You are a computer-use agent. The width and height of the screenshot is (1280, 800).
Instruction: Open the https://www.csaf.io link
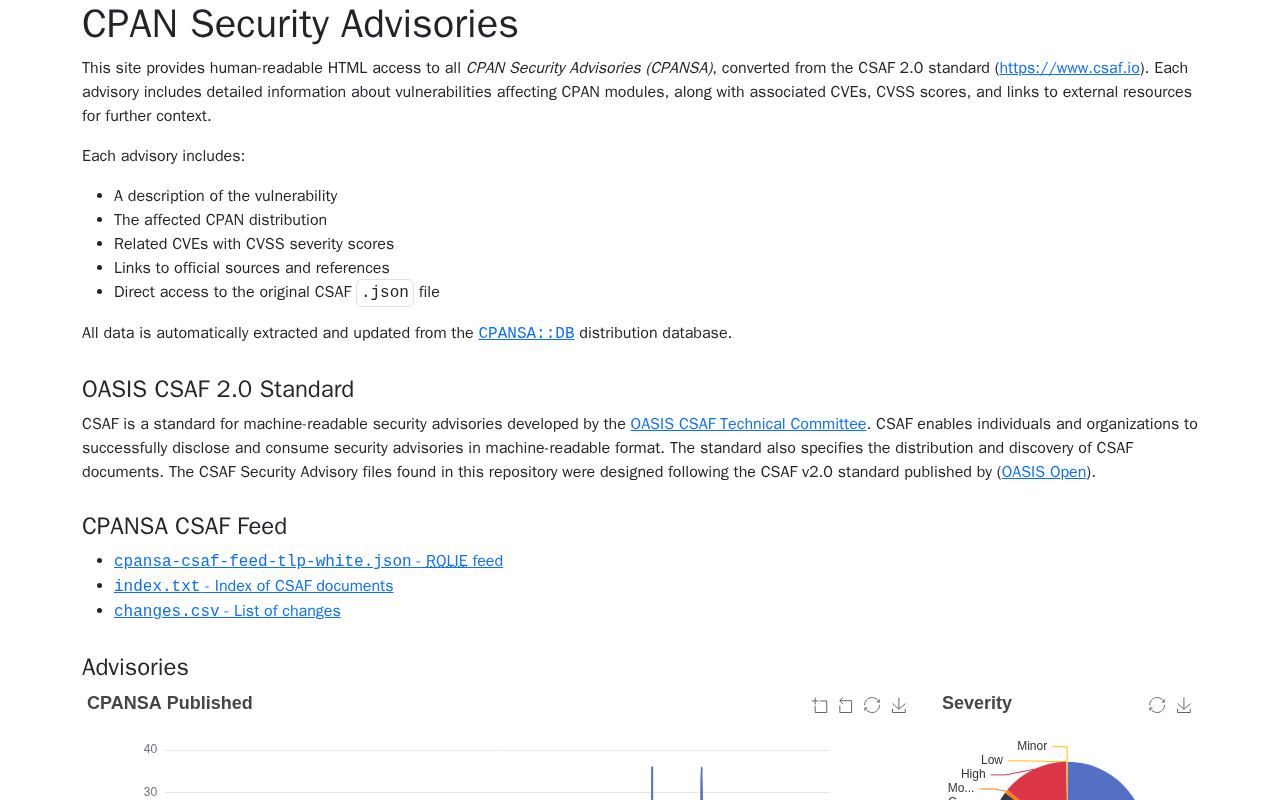pyautogui.click(x=1069, y=68)
